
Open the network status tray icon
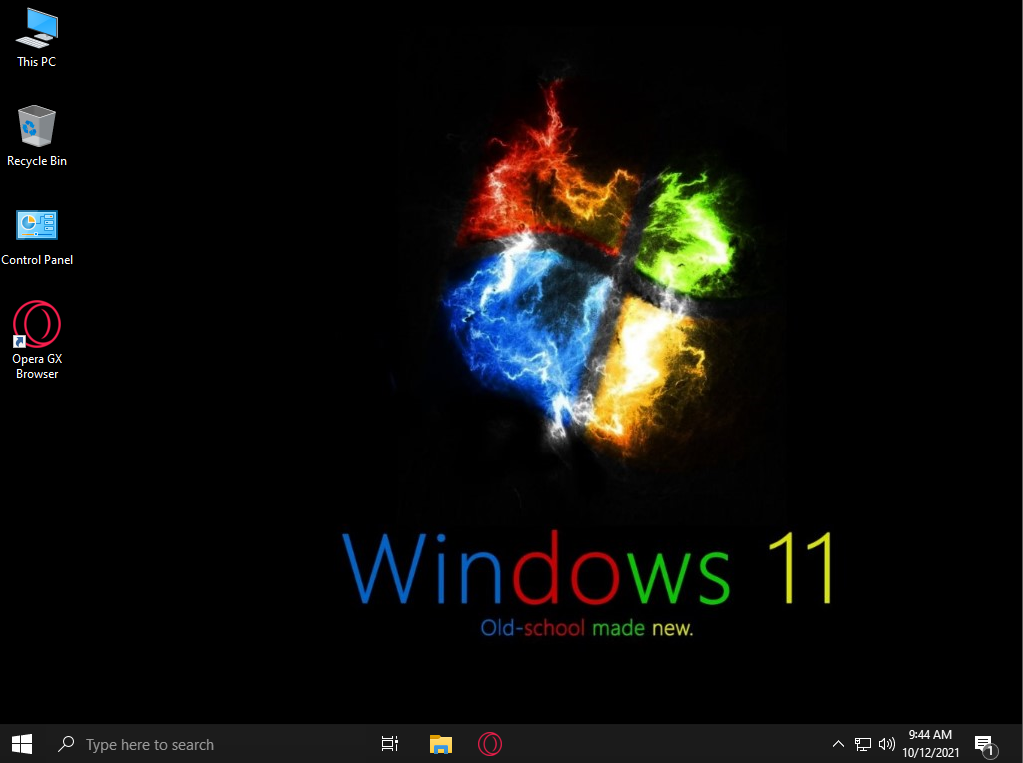(x=863, y=744)
